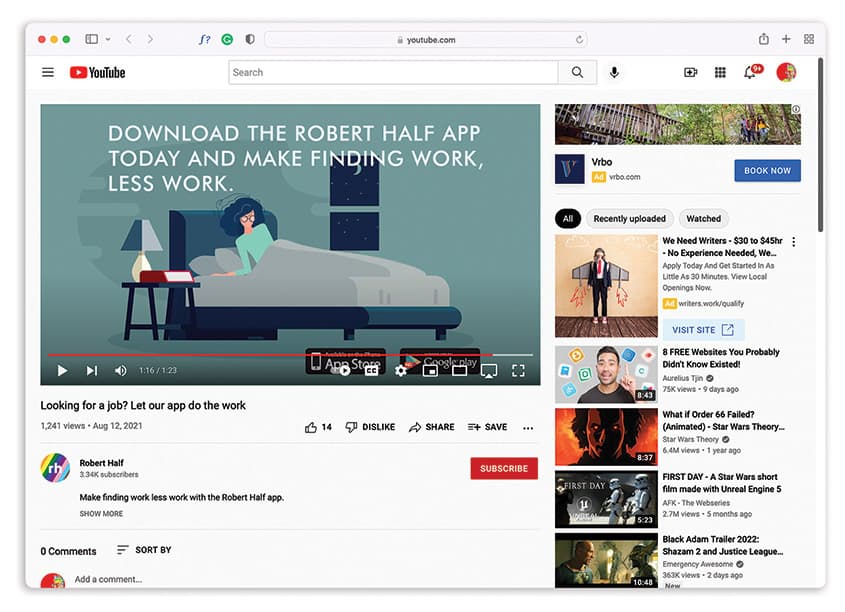Image resolution: width=845 pixels, height=612 pixels.
Task: Save the video to a playlist
Action: tap(487, 427)
